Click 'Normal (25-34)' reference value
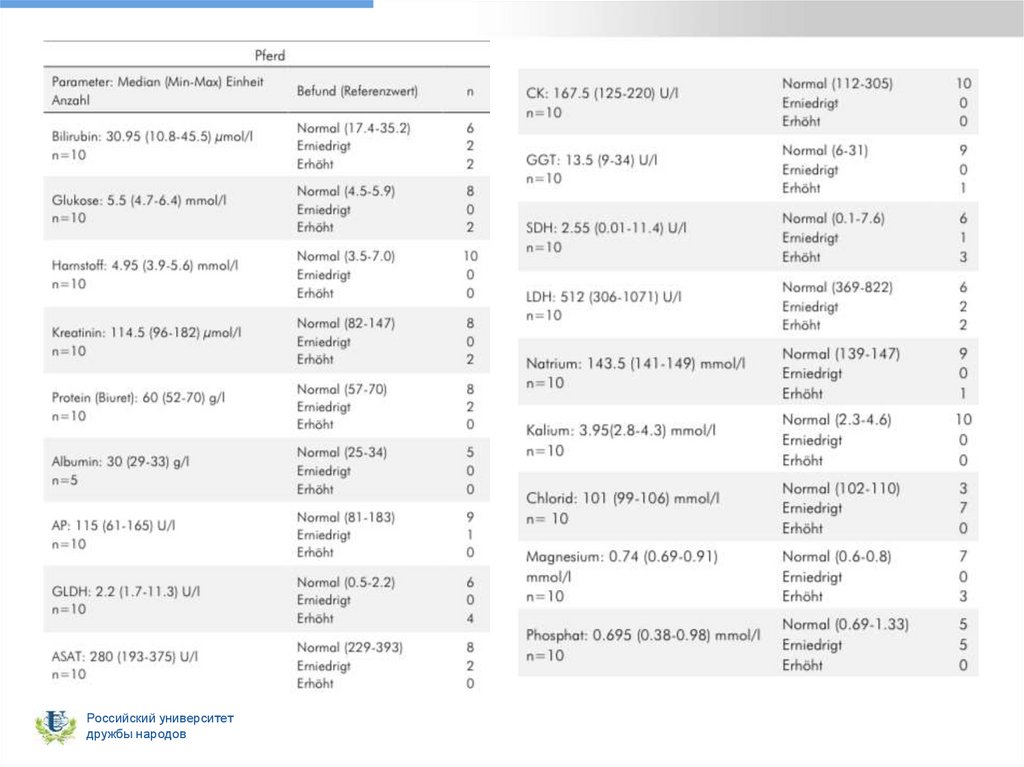The image size is (1024, 767). [x=342, y=452]
